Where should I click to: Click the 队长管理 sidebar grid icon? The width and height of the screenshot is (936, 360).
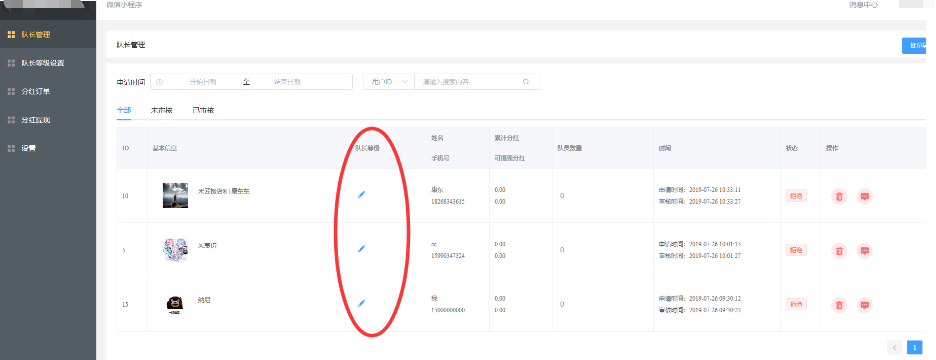[x=11, y=35]
